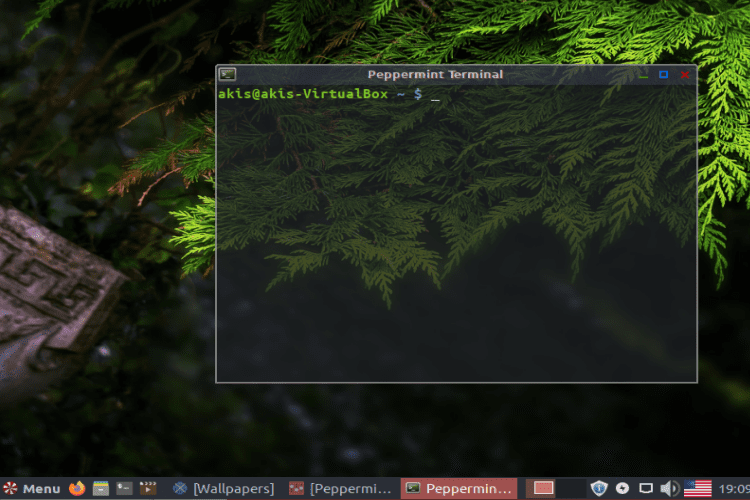This screenshot has height=500, width=750.
Task: Click the Peppermint Terminal title text
Action: click(435, 74)
